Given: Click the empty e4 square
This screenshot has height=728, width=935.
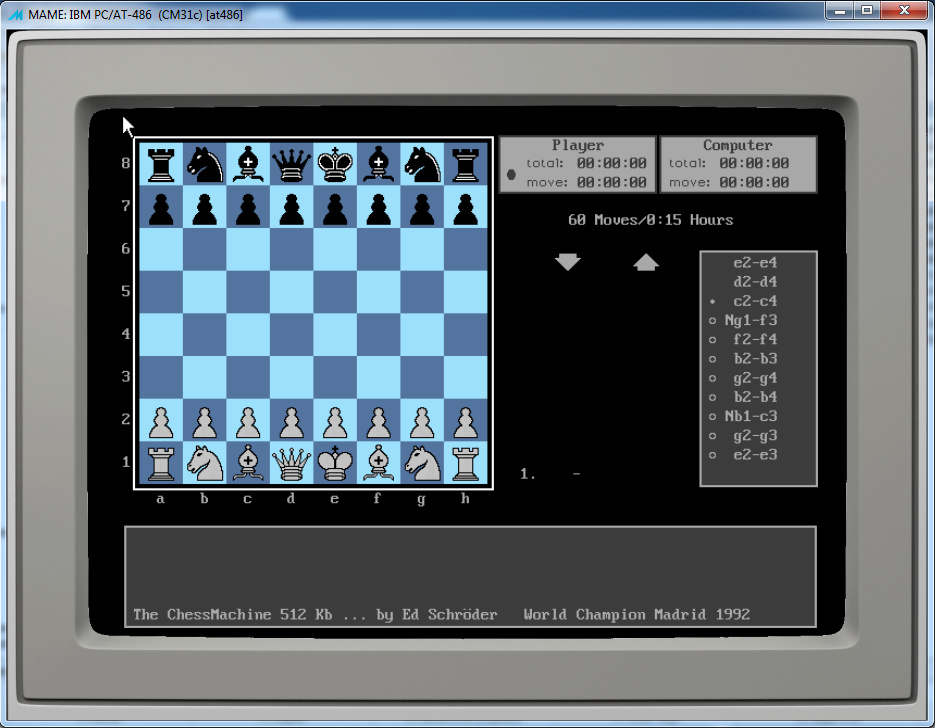Looking at the screenshot, I should click(x=335, y=334).
